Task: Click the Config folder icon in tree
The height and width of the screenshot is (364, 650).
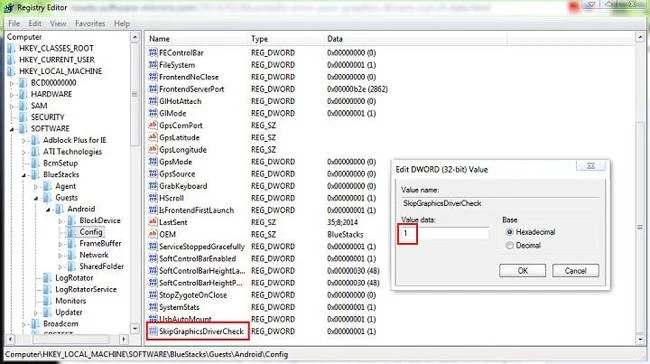Action: pos(71,232)
